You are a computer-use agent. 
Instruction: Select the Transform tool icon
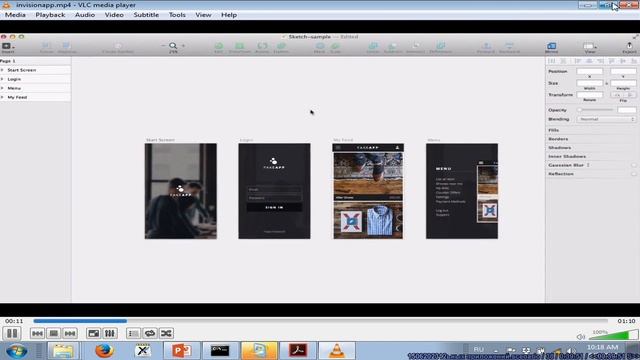[240, 46]
